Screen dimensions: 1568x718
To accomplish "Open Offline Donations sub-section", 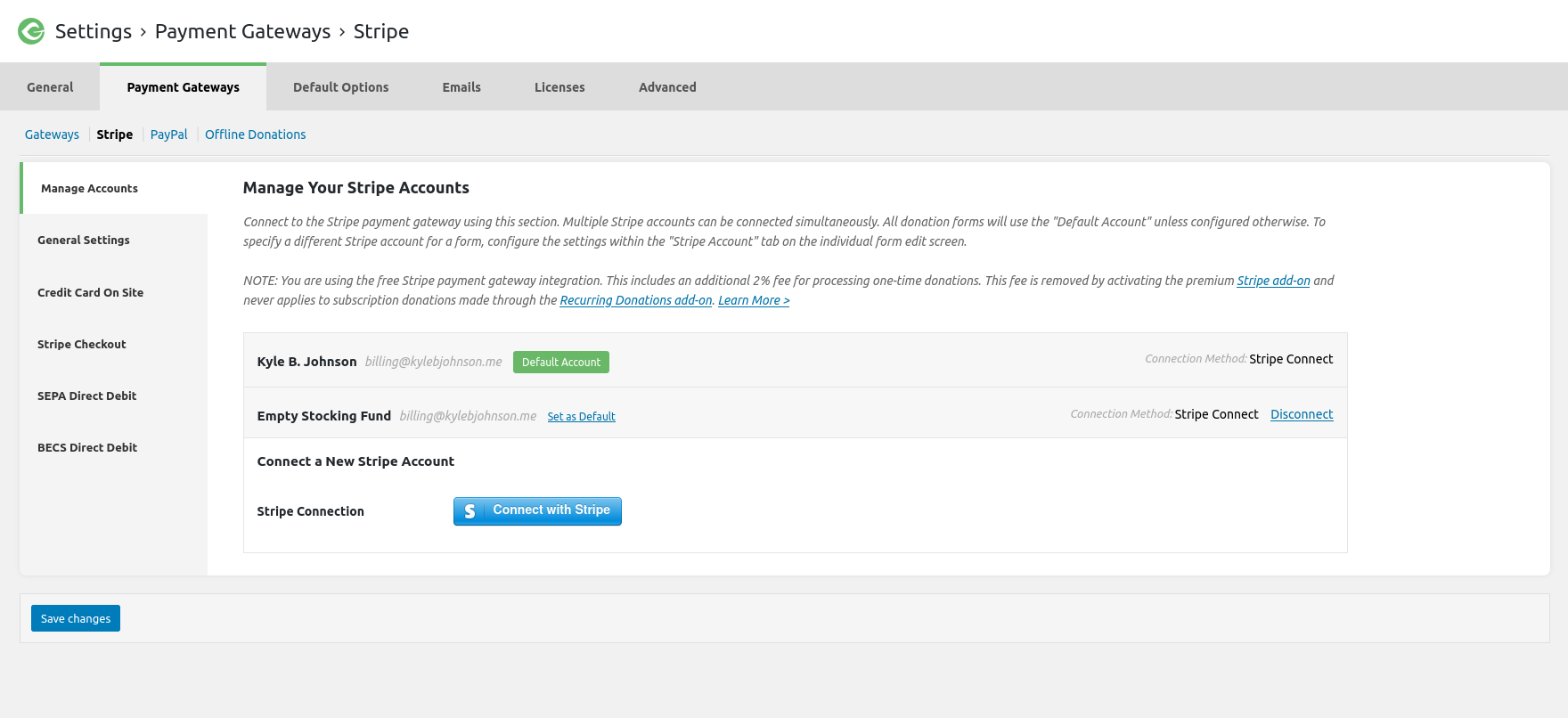I will [255, 135].
